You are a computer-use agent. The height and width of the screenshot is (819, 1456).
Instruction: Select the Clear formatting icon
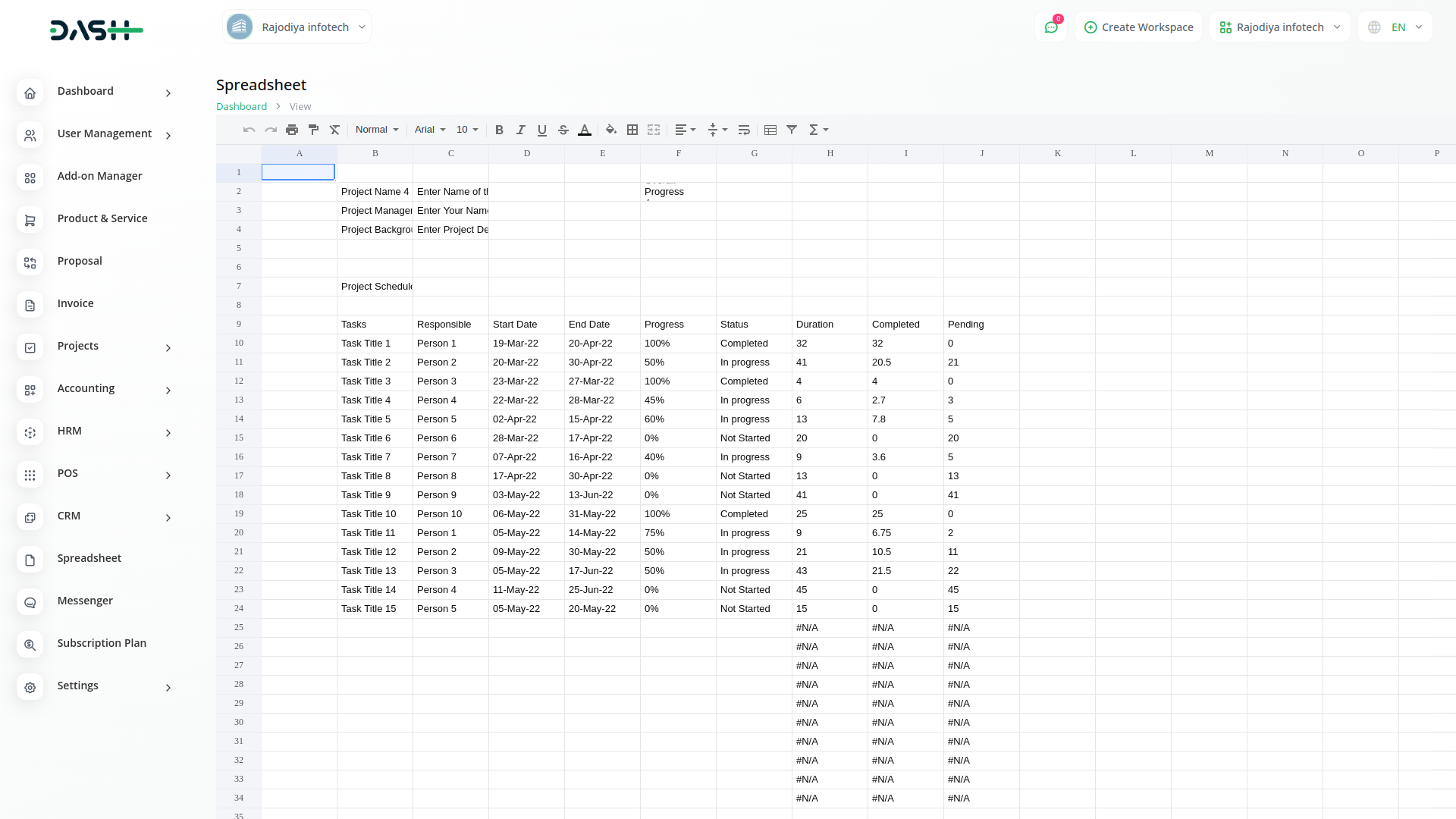coord(334,130)
